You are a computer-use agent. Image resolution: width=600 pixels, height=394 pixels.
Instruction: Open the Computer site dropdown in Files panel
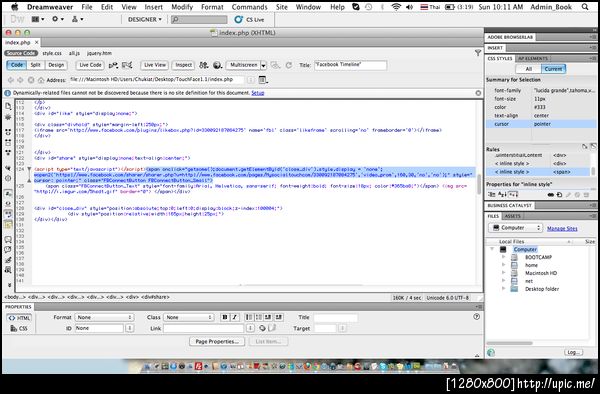(x=516, y=228)
